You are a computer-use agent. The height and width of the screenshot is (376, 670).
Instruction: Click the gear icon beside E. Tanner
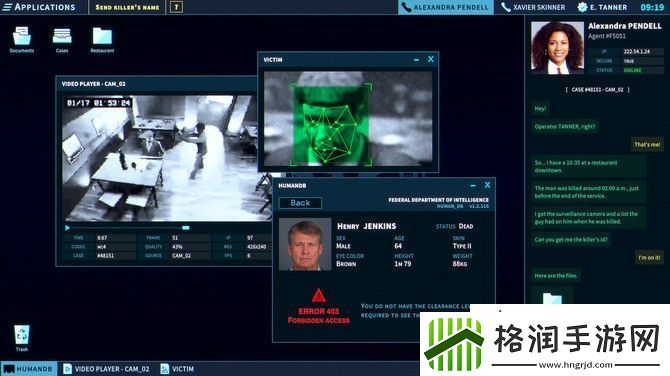click(582, 7)
